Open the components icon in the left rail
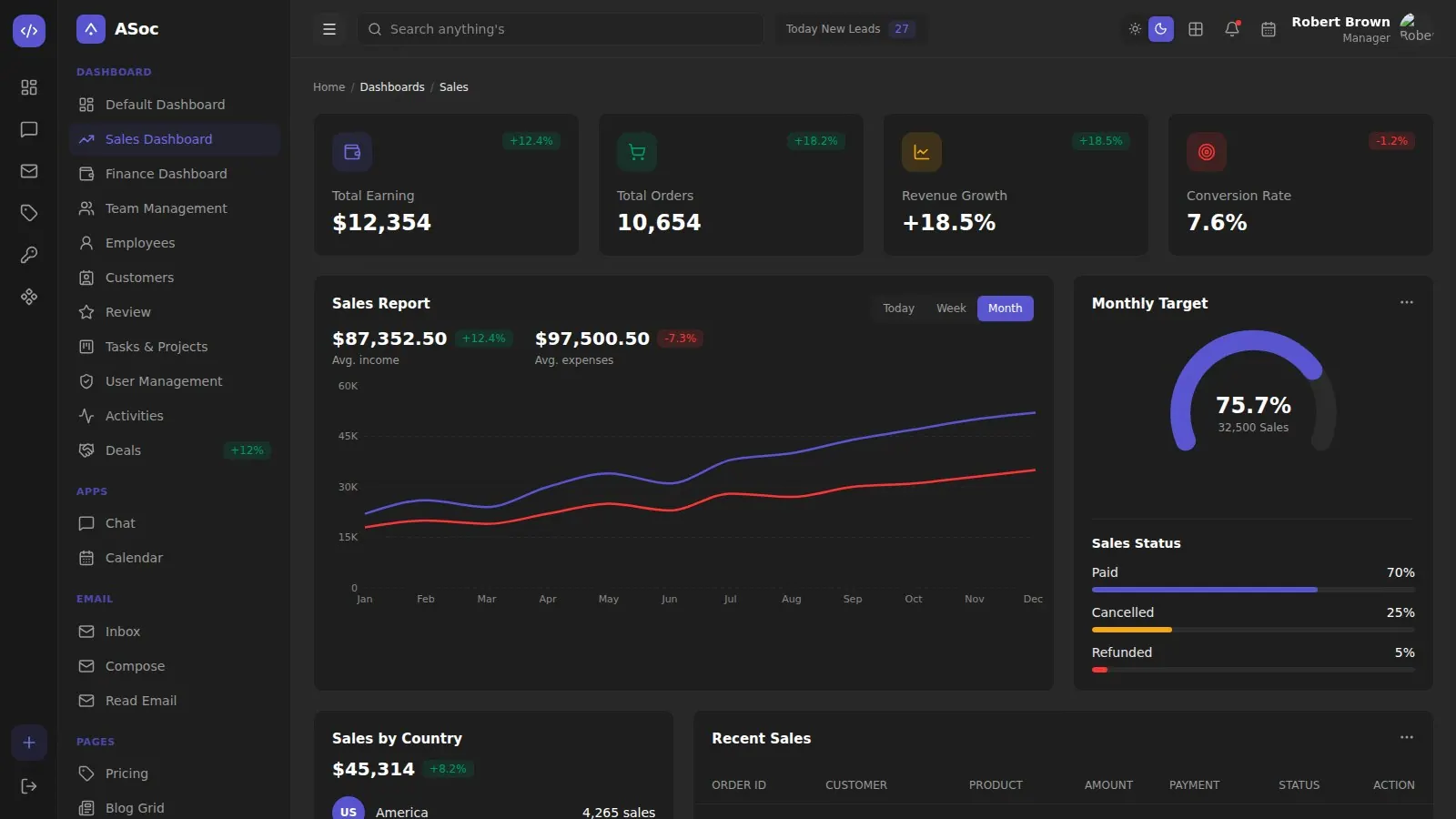The height and width of the screenshot is (819, 1456). coord(29,297)
